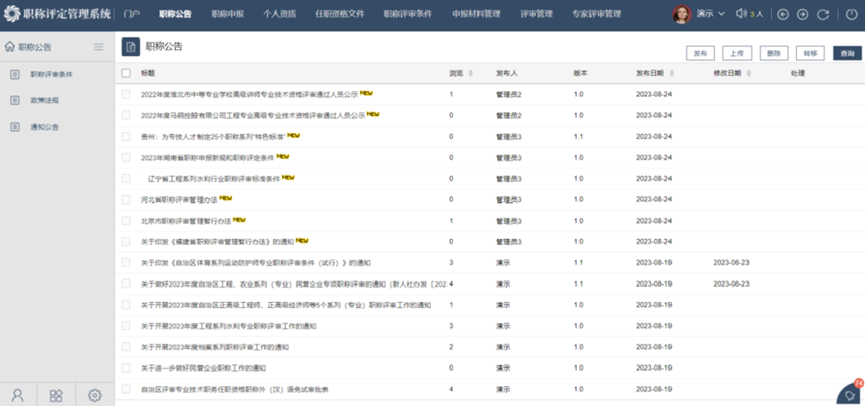Open 政策法规 in the sidebar
Image resolution: width=865 pixels, height=406 pixels.
pyautogui.click(x=44, y=101)
